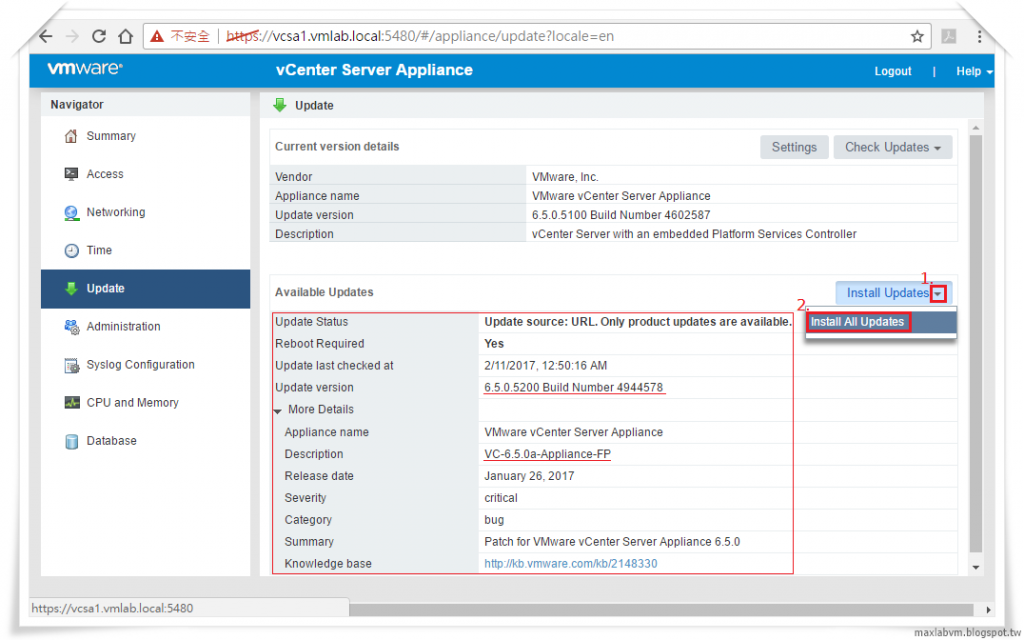This screenshot has width=1024, height=640.
Task: Click the category value 'bug'
Action: coord(494,520)
